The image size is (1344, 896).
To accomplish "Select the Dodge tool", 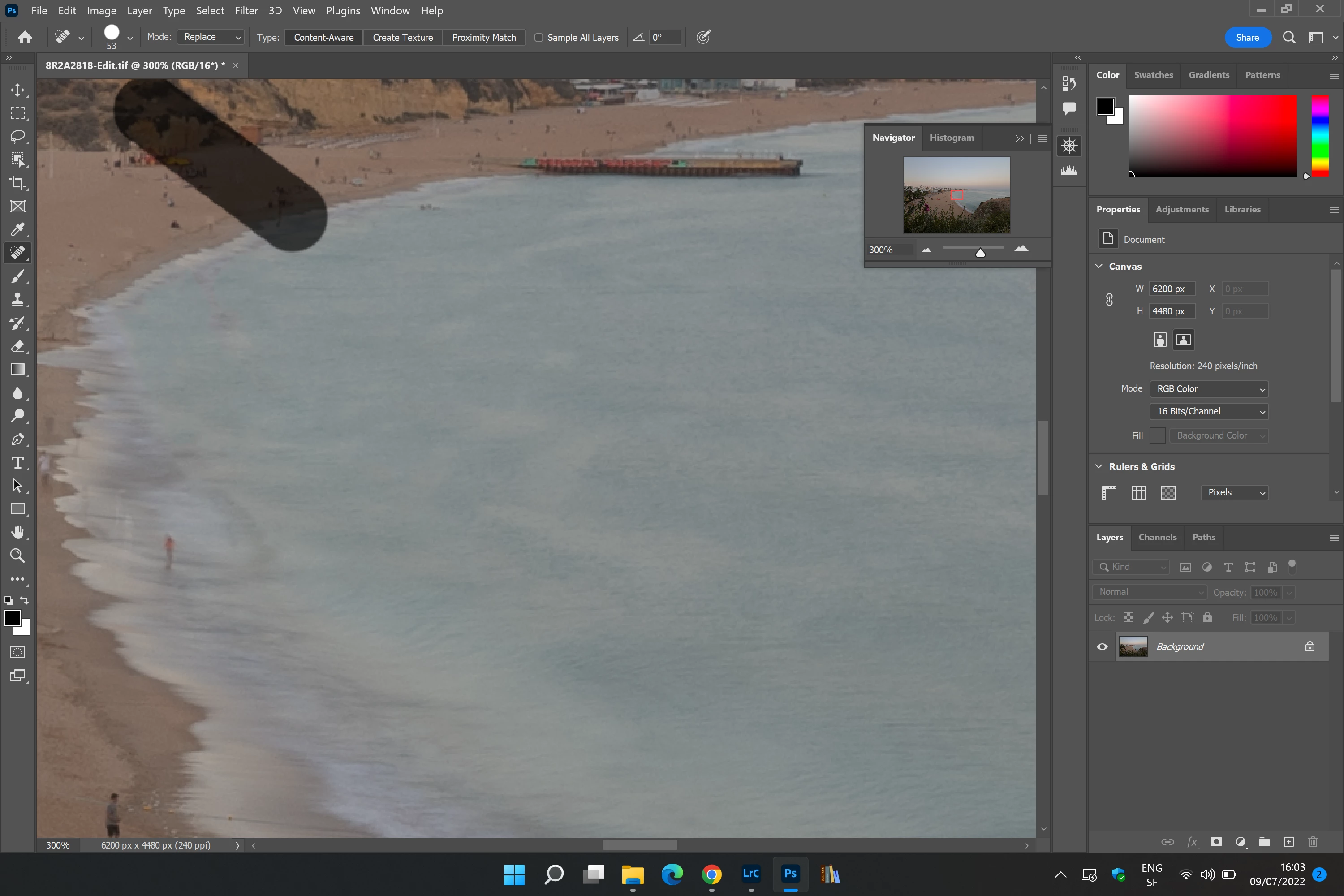I will pos(18,415).
